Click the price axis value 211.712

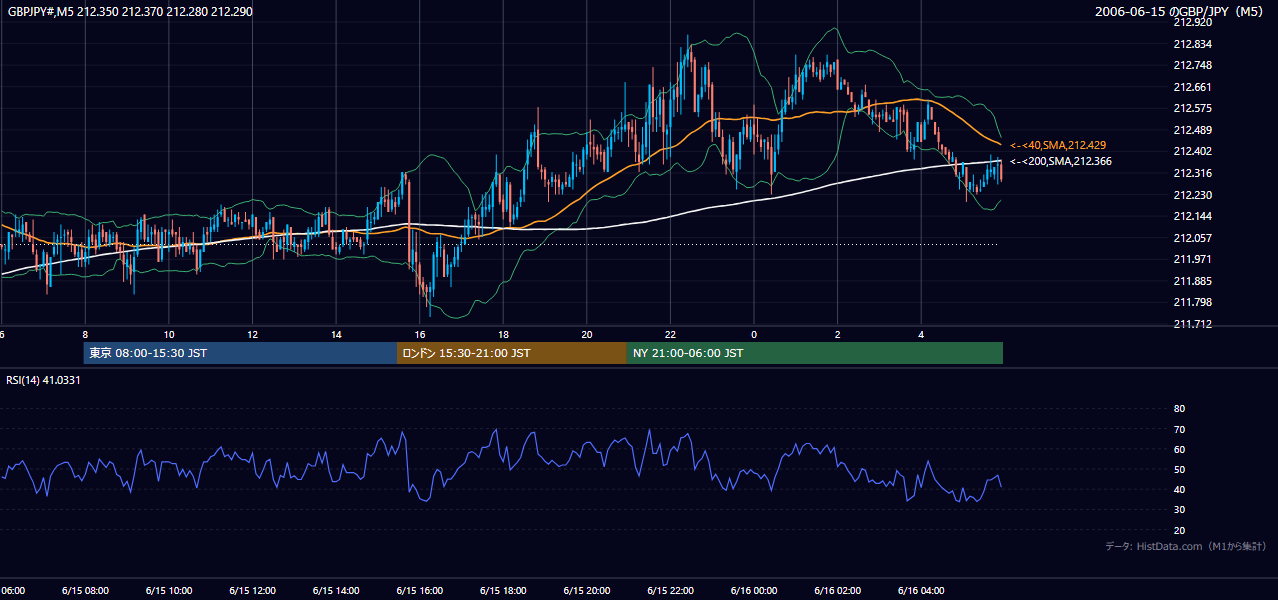coord(1192,324)
